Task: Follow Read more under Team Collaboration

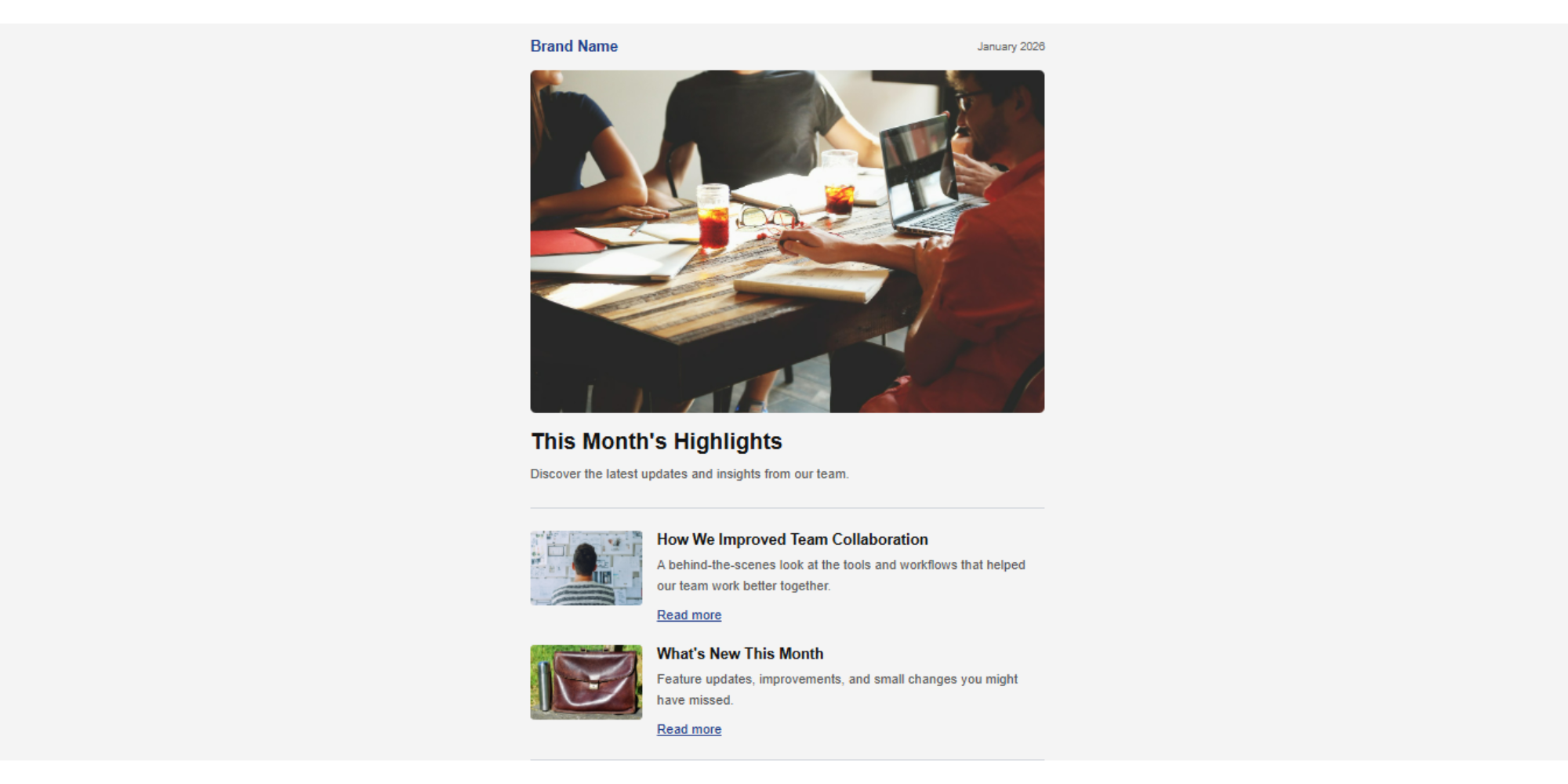Action: [x=689, y=615]
